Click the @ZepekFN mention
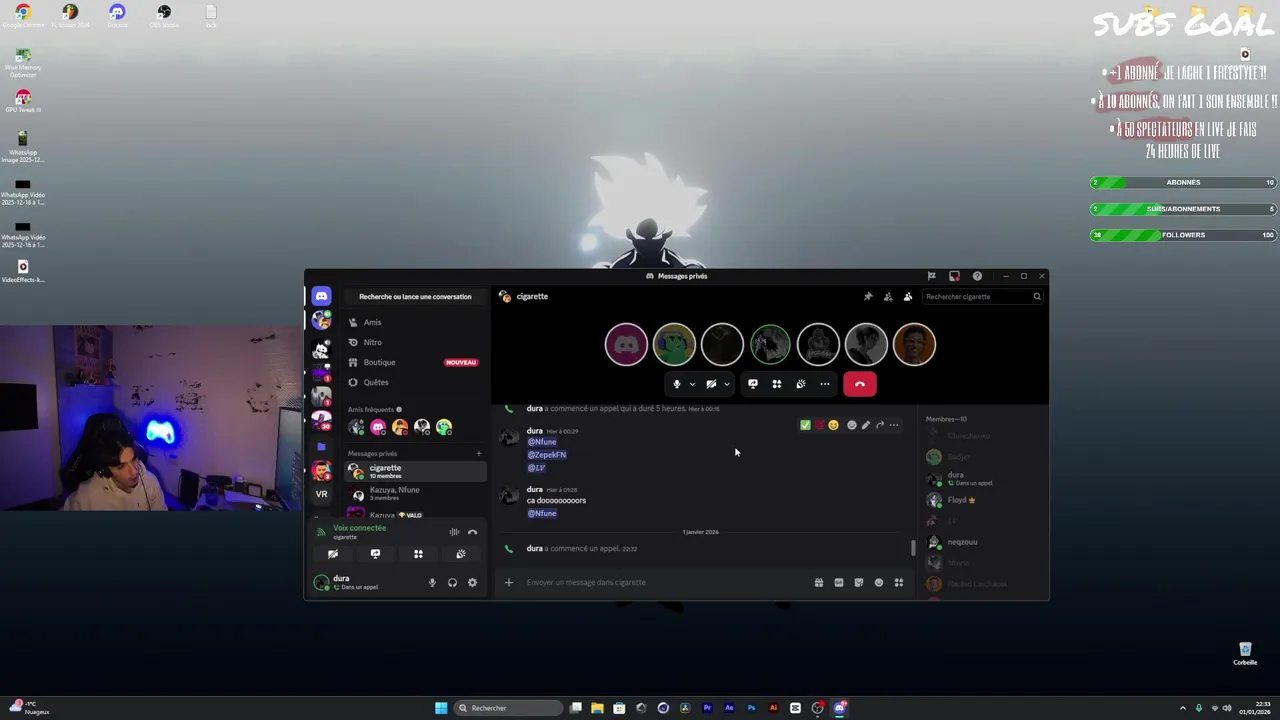This screenshot has width=1280, height=720. tap(547, 455)
